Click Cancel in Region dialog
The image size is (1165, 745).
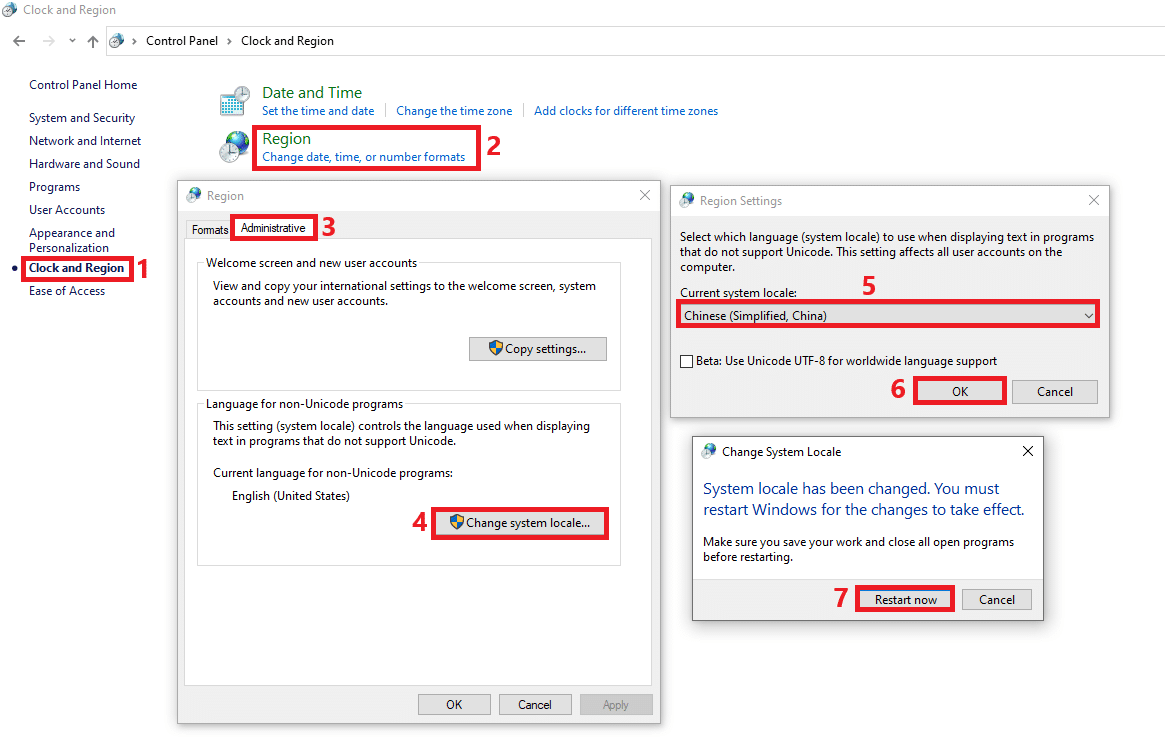click(535, 704)
